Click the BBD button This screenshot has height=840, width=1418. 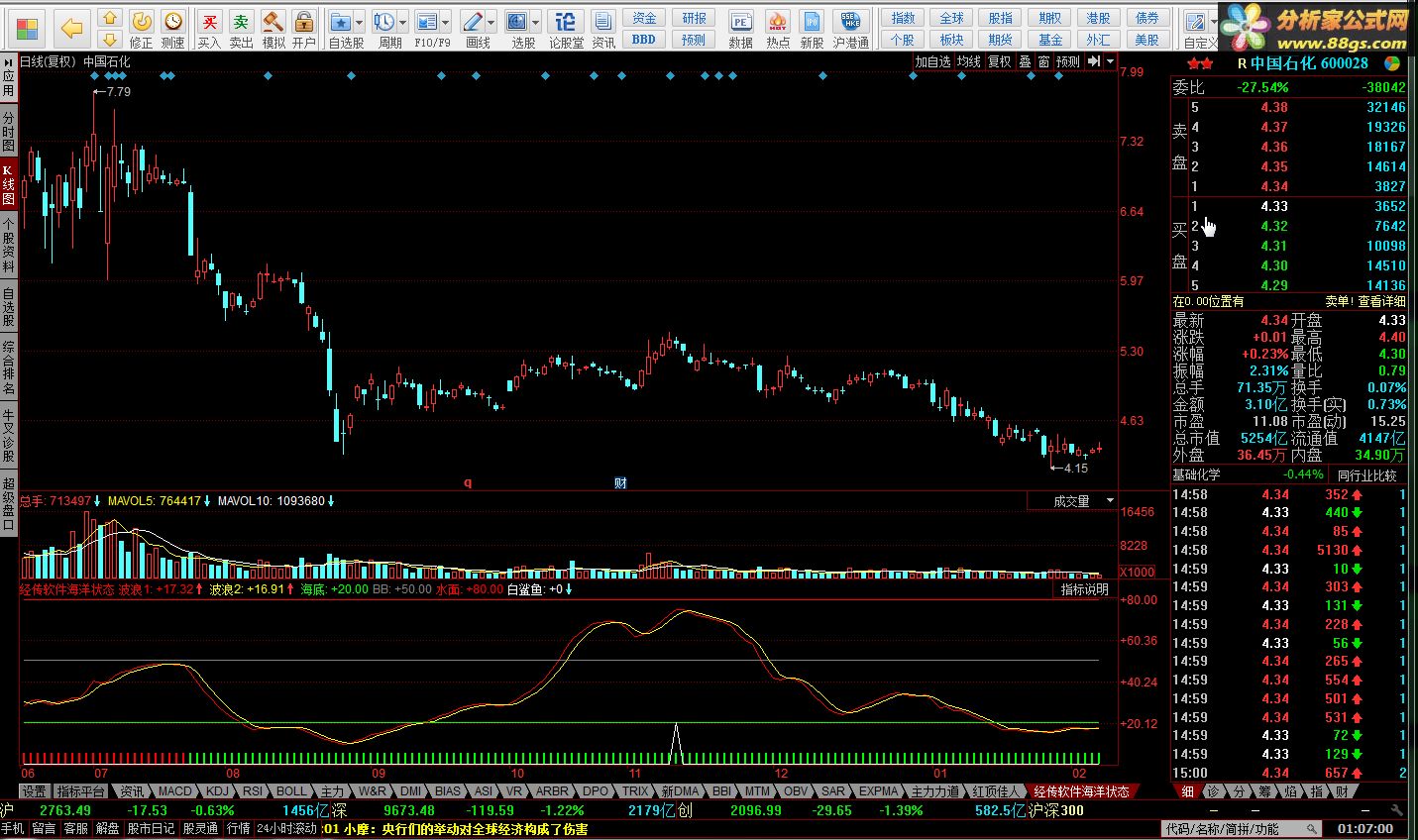tap(644, 40)
